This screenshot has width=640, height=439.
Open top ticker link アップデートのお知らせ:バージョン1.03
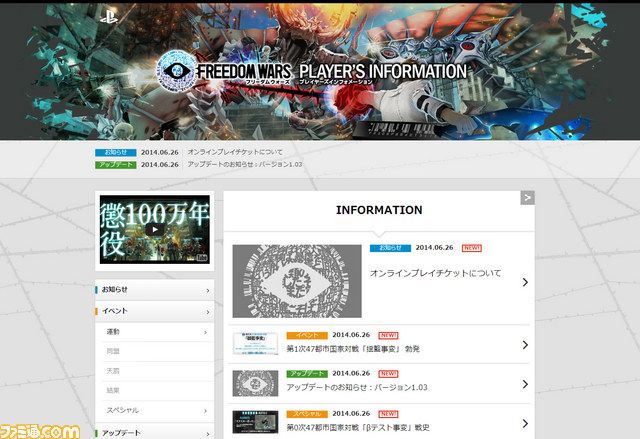245,164
